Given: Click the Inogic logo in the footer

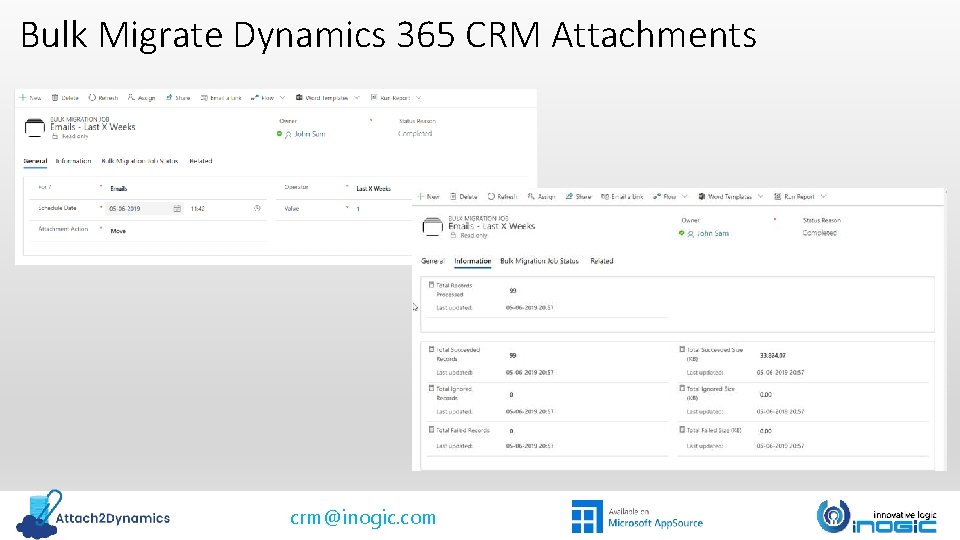Looking at the screenshot, I should pos(877,517).
